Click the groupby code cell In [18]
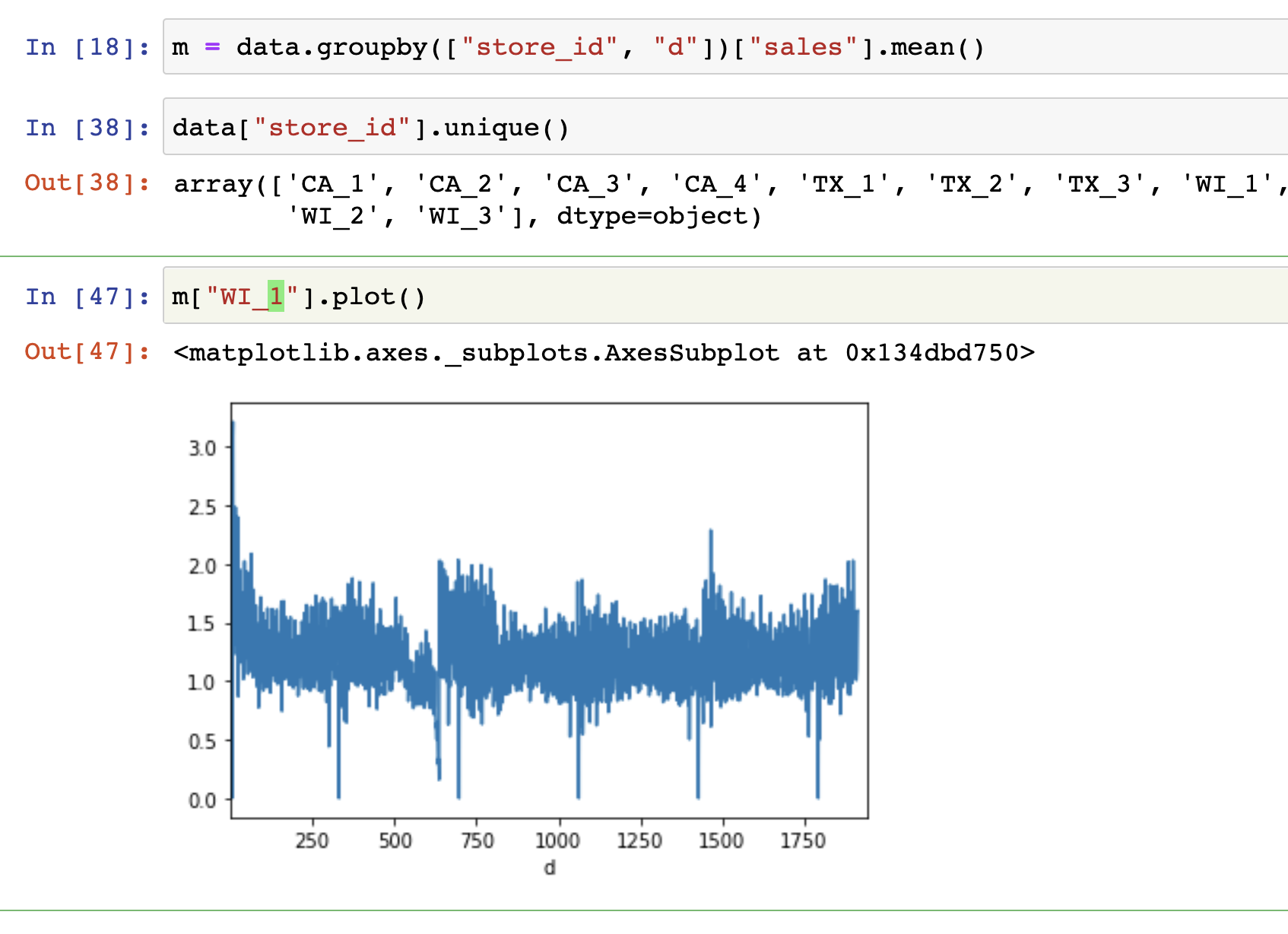 [725, 47]
